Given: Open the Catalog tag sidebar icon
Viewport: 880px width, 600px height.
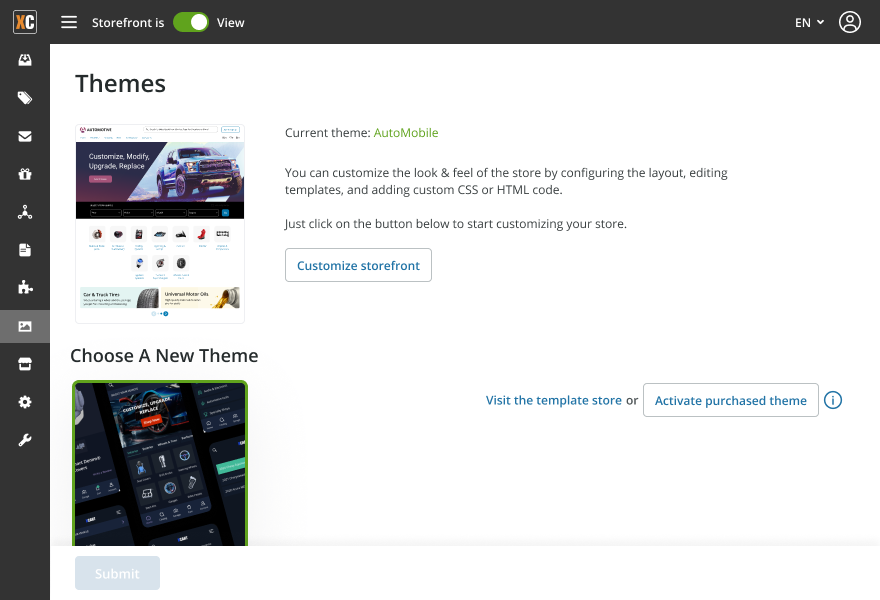Looking at the screenshot, I should click(x=25, y=98).
